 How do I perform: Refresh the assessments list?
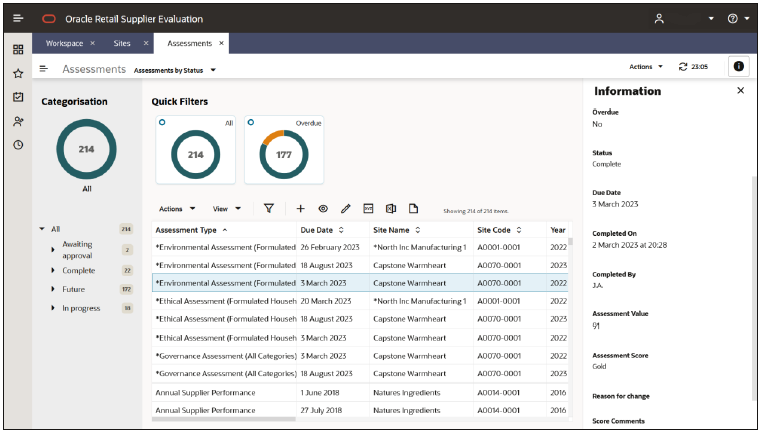tap(683, 67)
